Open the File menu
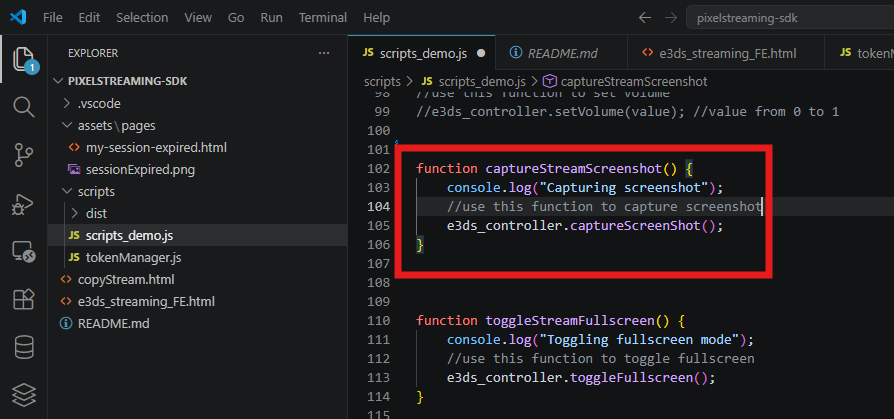894x419 pixels. (x=52, y=18)
